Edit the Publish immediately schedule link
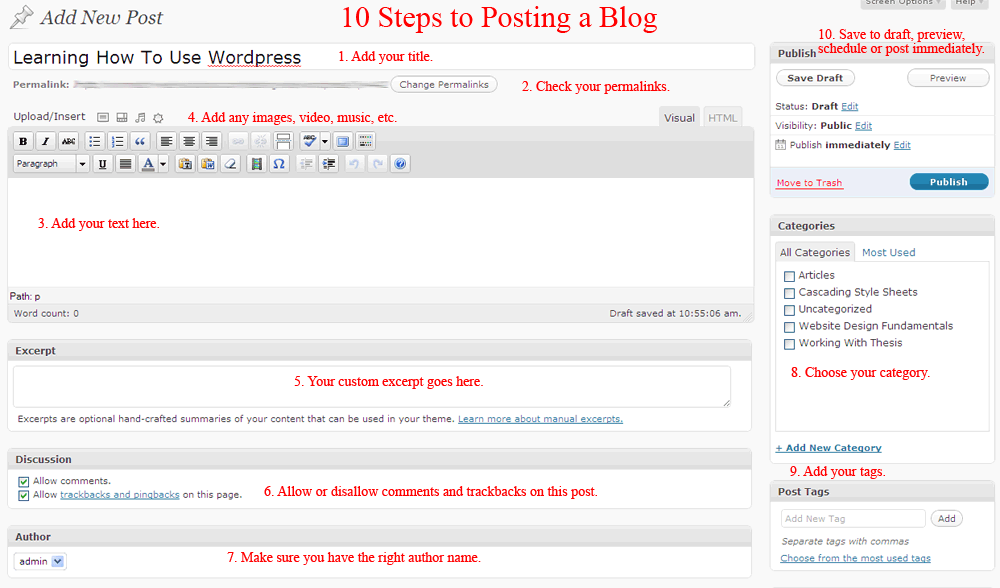 coord(902,145)
